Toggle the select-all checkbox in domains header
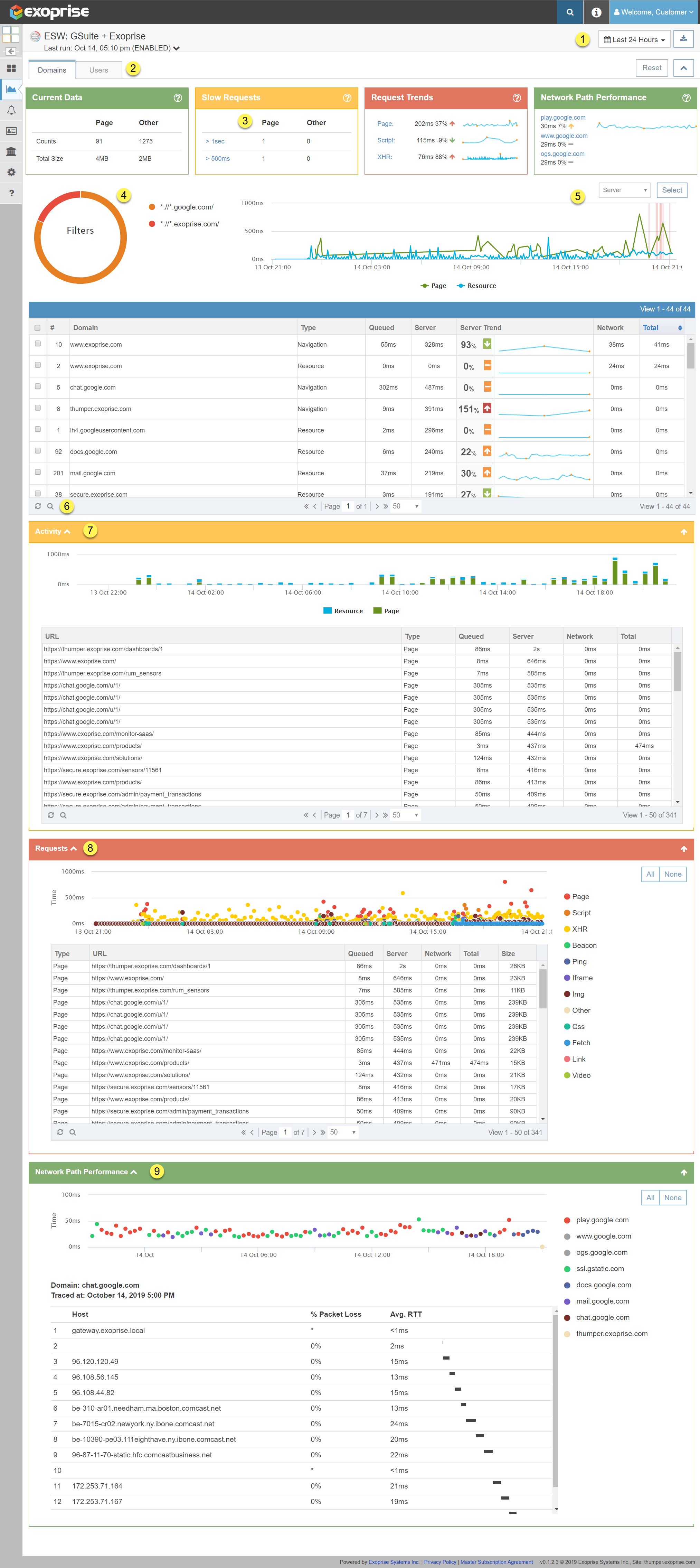 click(x=38, y=327)
